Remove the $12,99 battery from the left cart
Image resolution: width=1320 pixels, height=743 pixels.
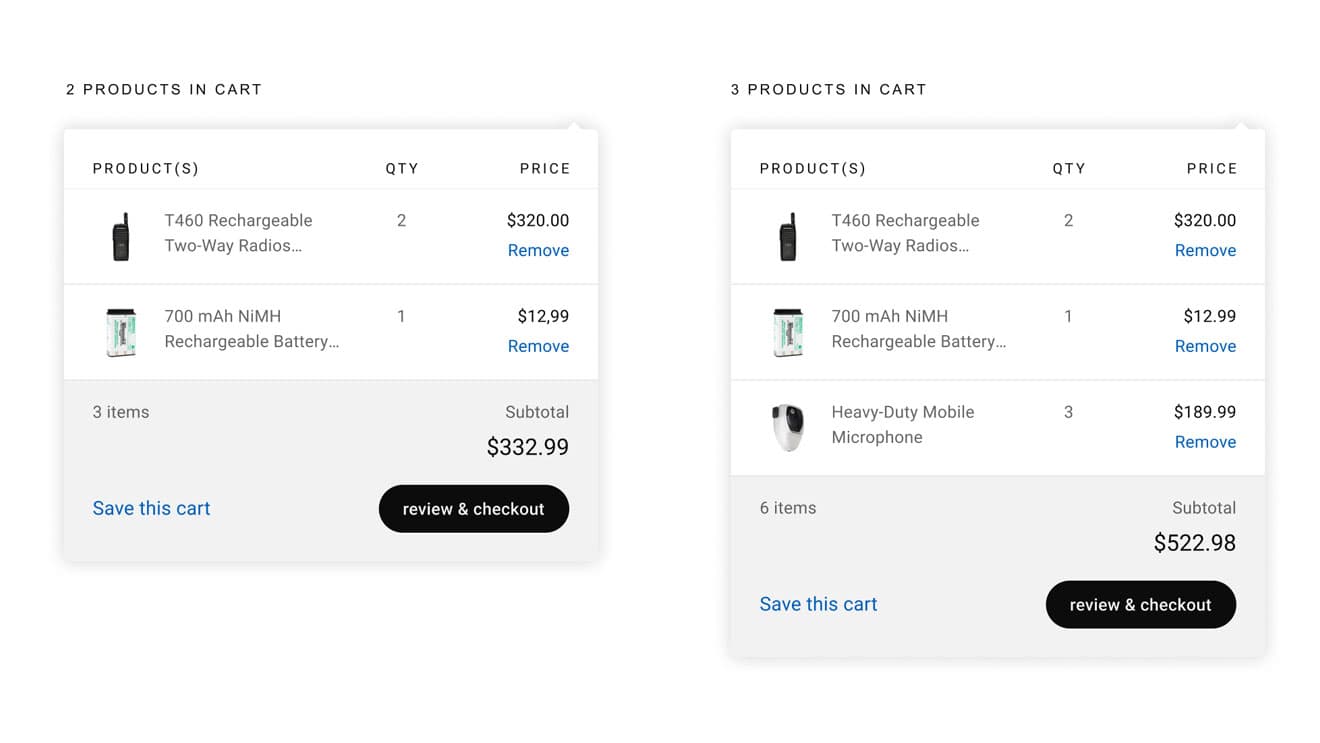click(x=538, y=346)
